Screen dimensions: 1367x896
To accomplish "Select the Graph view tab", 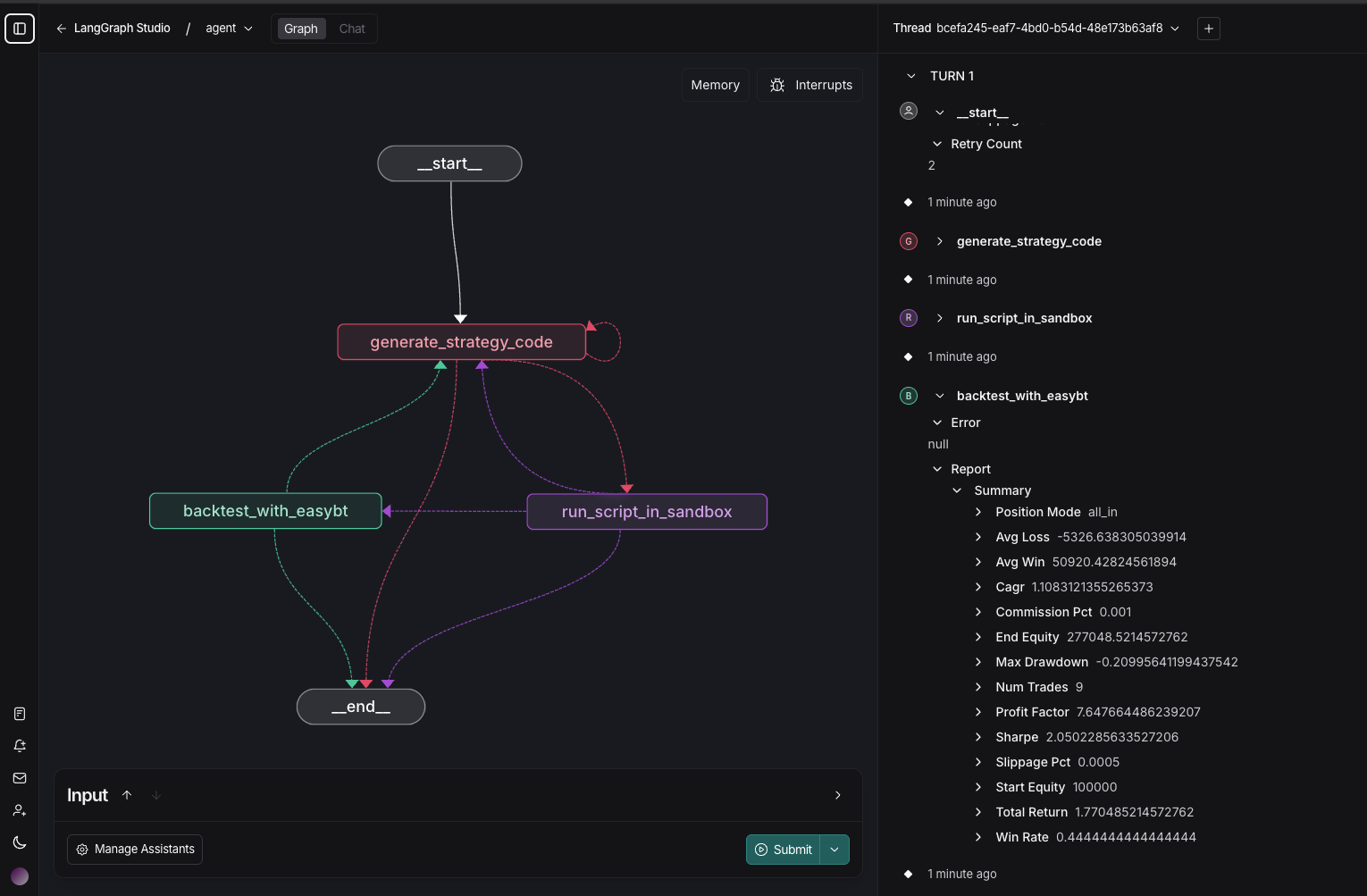I will tap(300, 29).
